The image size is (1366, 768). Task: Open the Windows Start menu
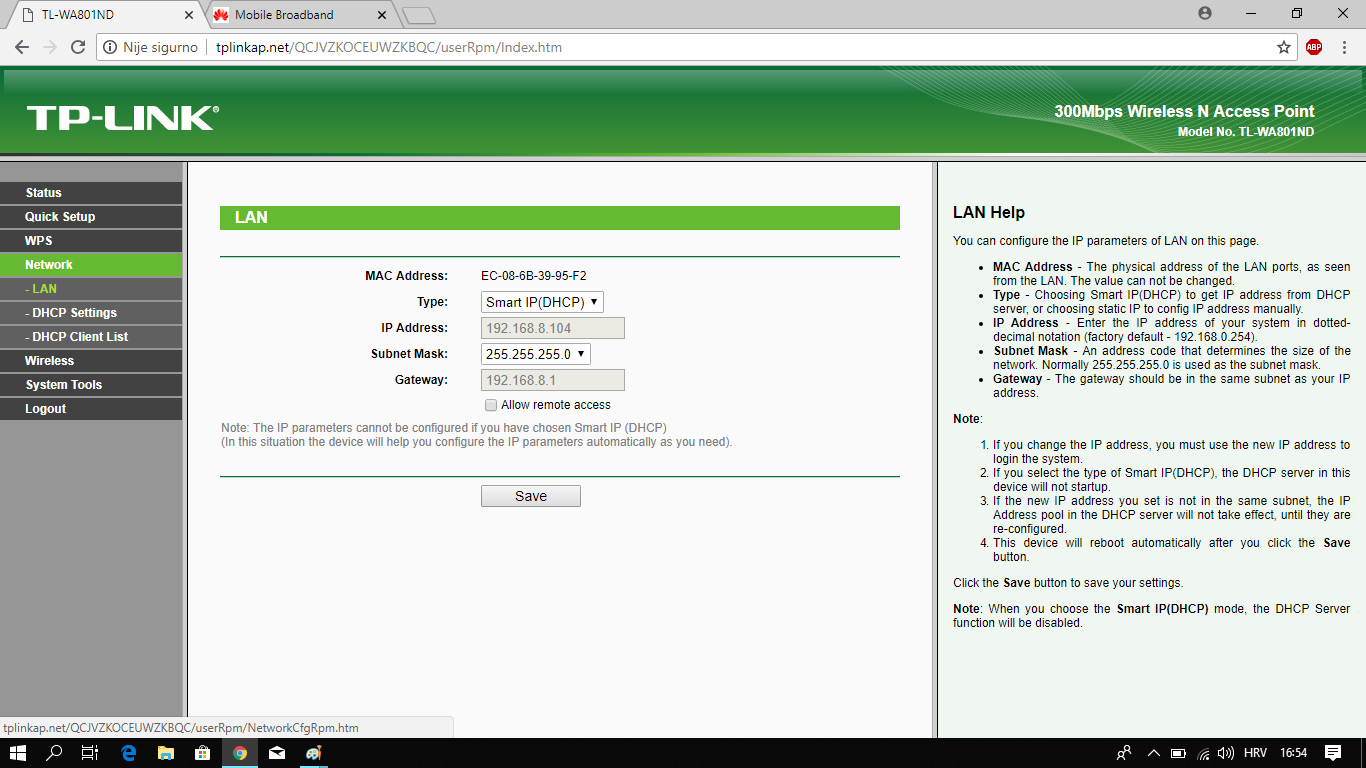point(19,753)
